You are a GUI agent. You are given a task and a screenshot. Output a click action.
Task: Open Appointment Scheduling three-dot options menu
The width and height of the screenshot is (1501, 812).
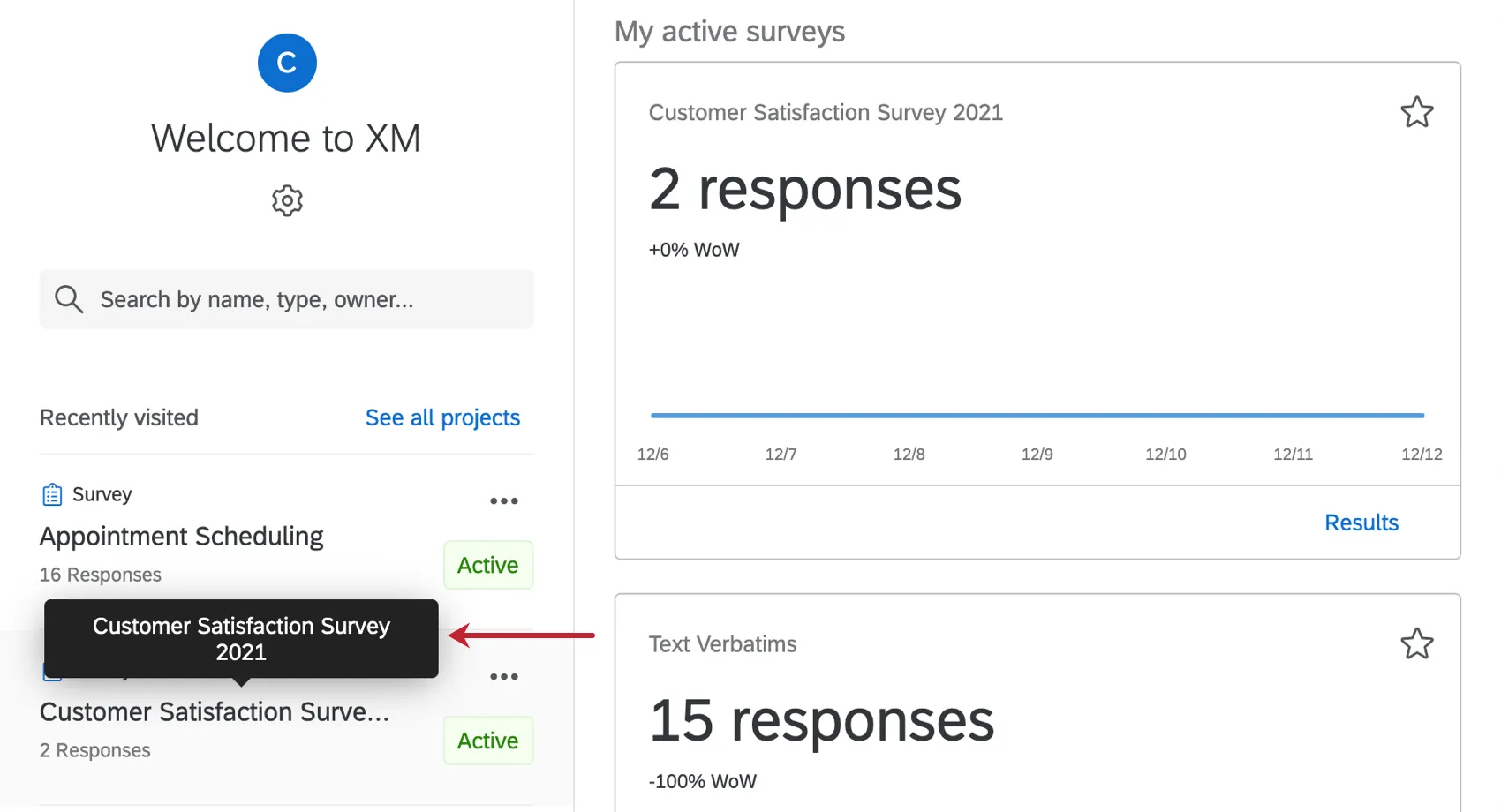coord(504,501)
